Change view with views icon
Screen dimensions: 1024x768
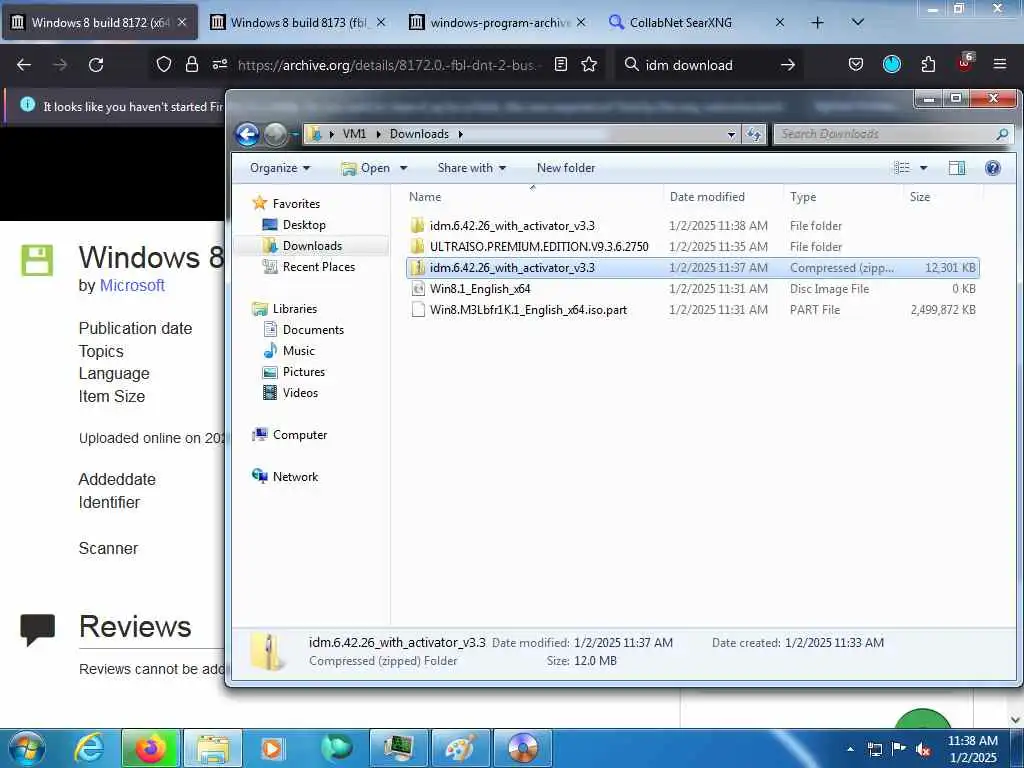point(902,168)
